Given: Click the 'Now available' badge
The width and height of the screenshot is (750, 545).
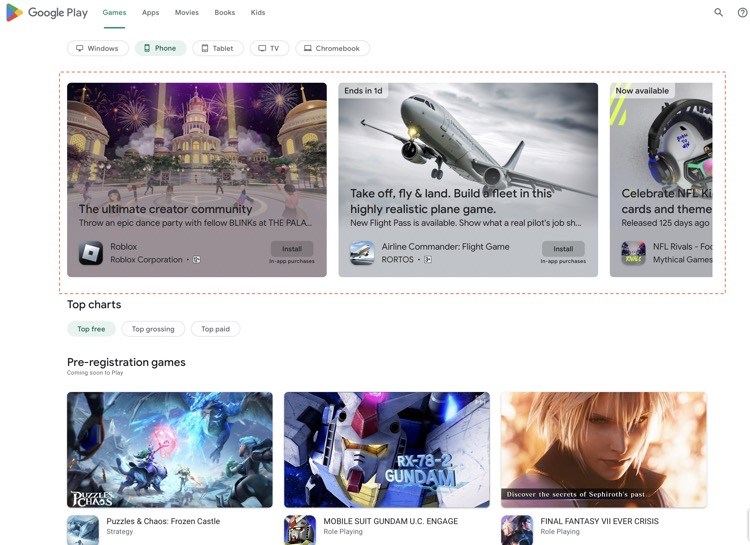Looking at the screenshot, I should tap(642, 90).
